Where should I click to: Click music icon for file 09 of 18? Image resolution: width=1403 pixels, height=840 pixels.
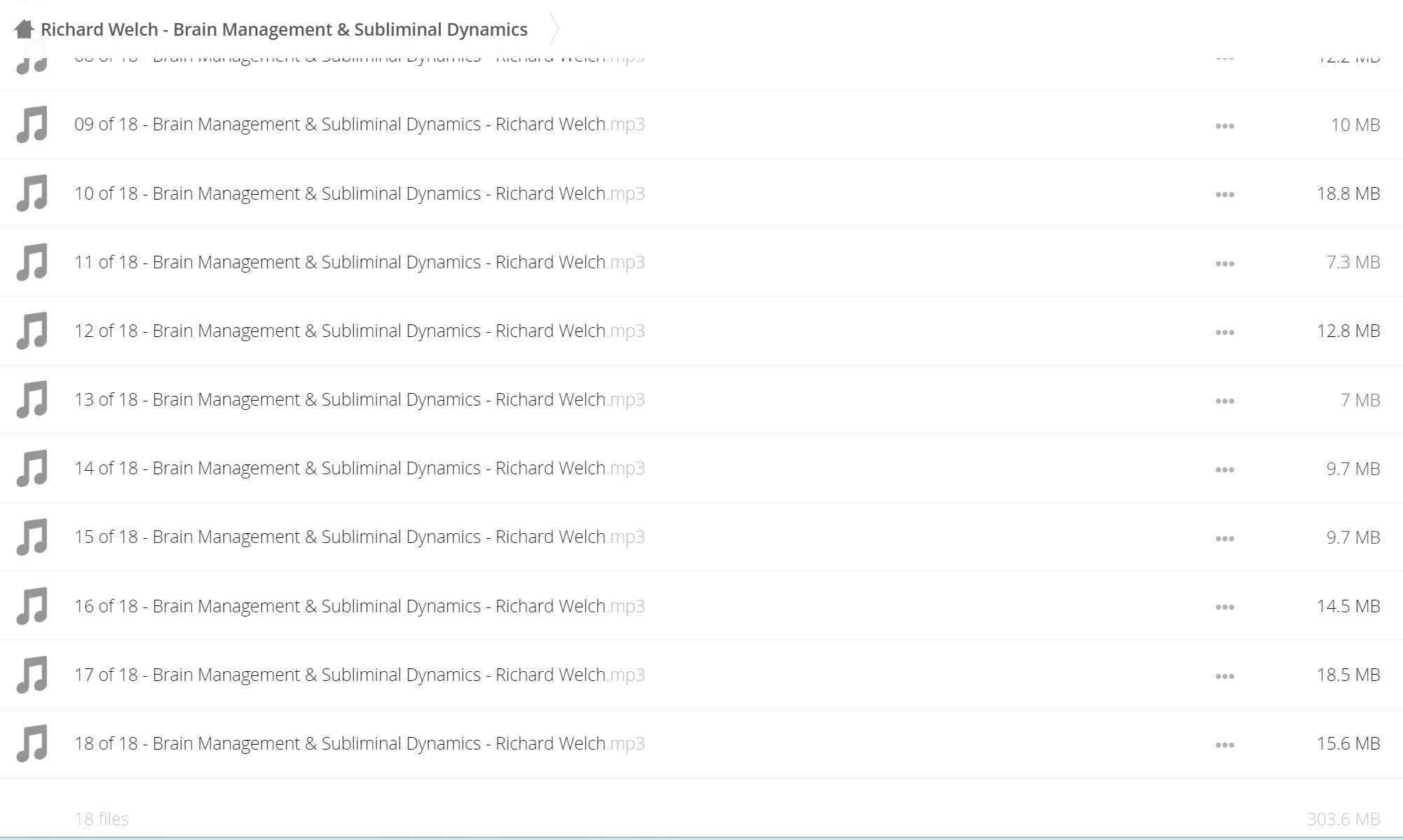[x=32, y=125]
